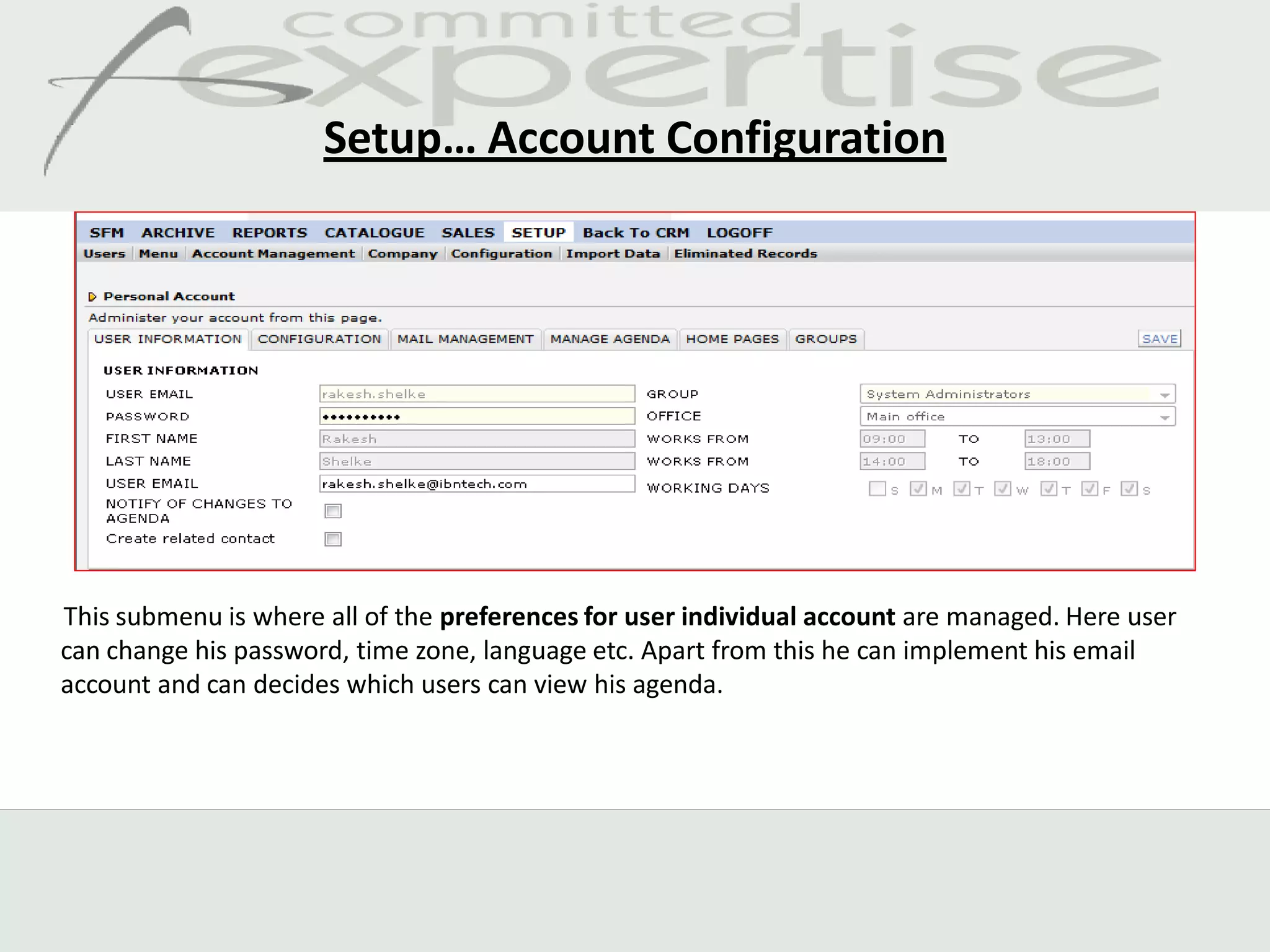Click the rakesh.shelke login field
The width and height of the screenshot is (1270, 952).
coord(477,394)
